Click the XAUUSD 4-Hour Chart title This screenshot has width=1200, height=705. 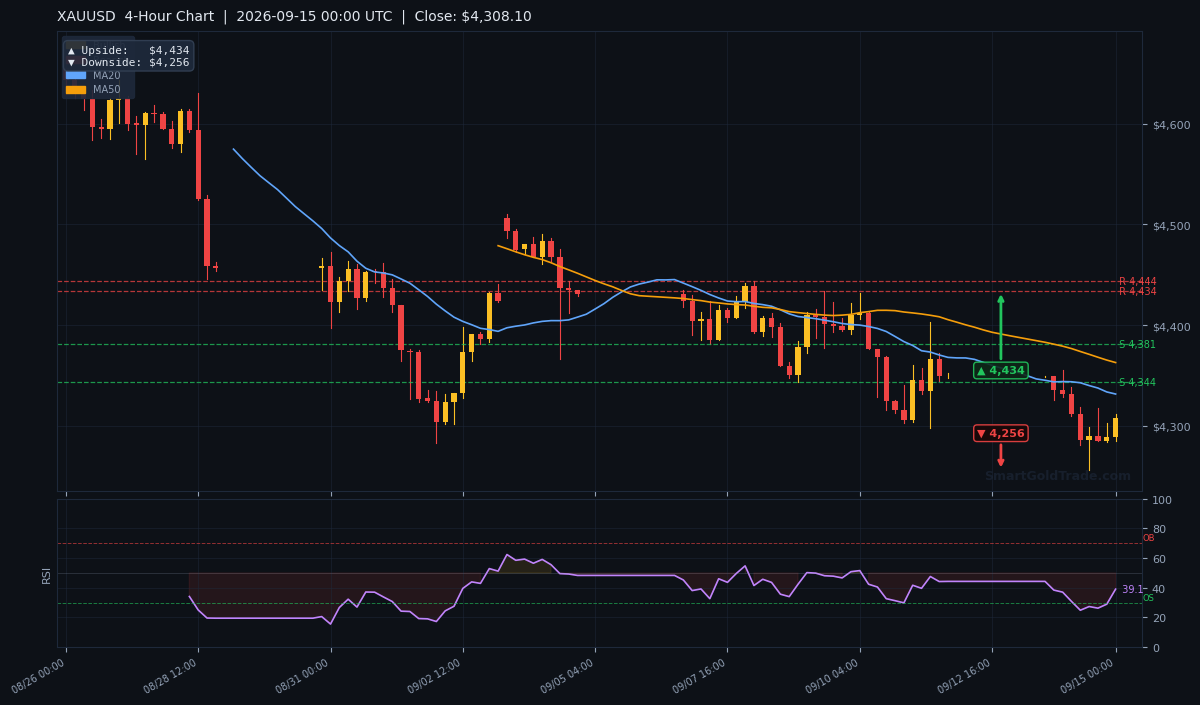coord(138,17)
